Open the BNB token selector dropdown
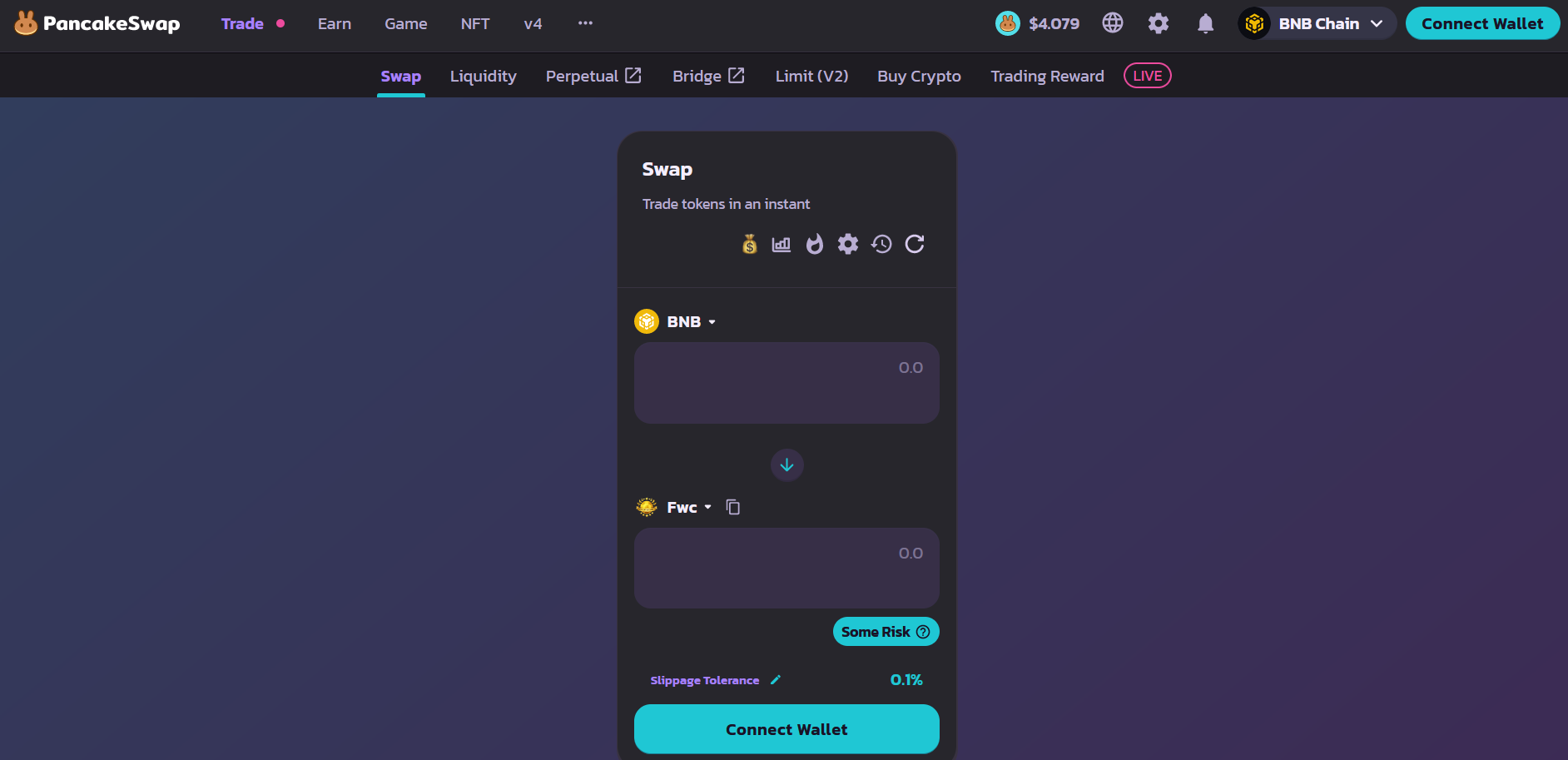 coord(676,321)
